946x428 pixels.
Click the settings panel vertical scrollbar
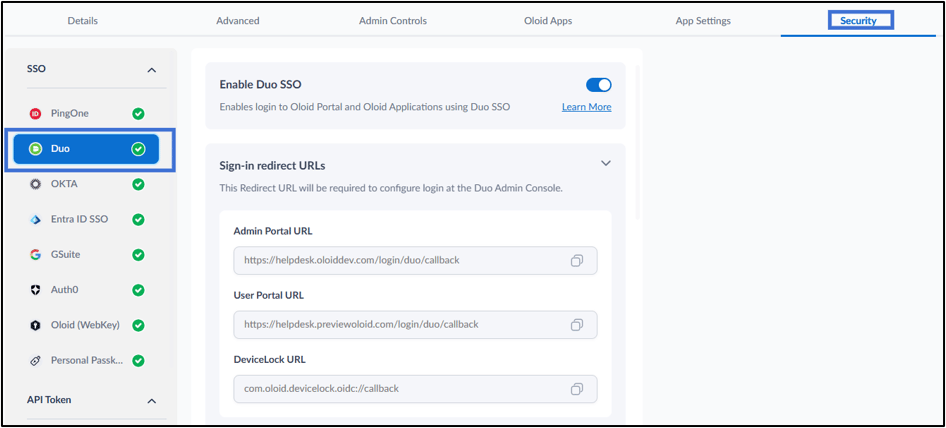(638, 142)
